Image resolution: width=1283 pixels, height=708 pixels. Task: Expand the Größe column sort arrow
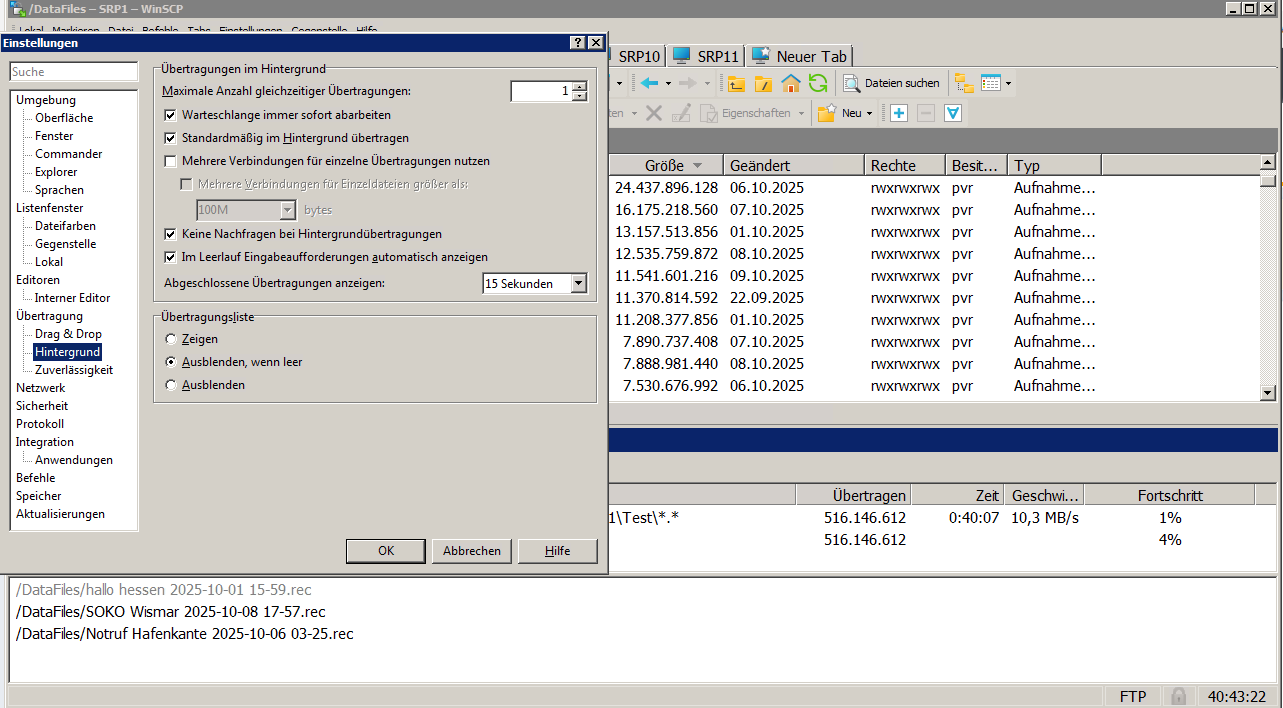tap(697, 166)
